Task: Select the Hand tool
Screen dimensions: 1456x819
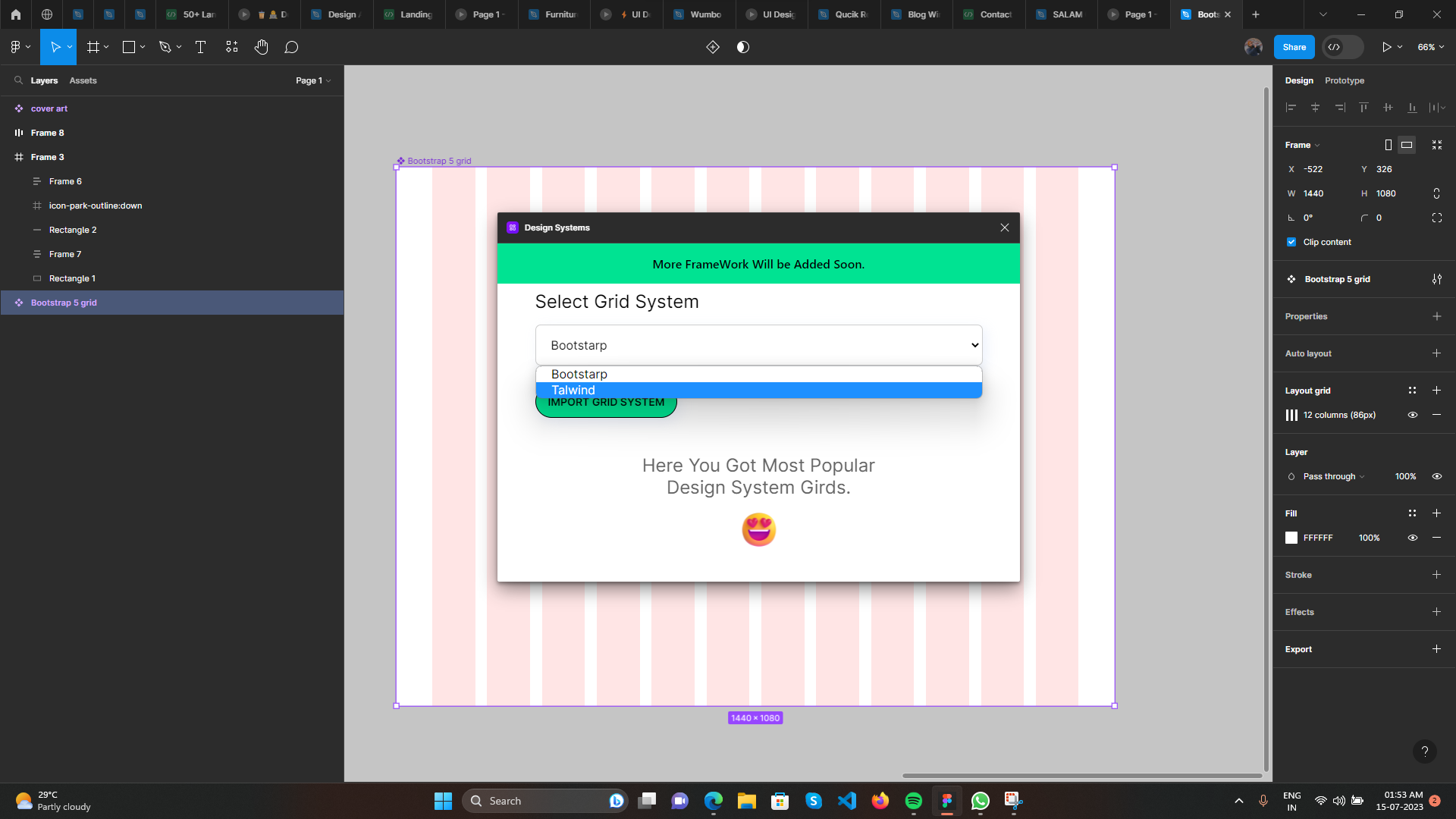Action: pyautogui.click(x=262, y=47)
